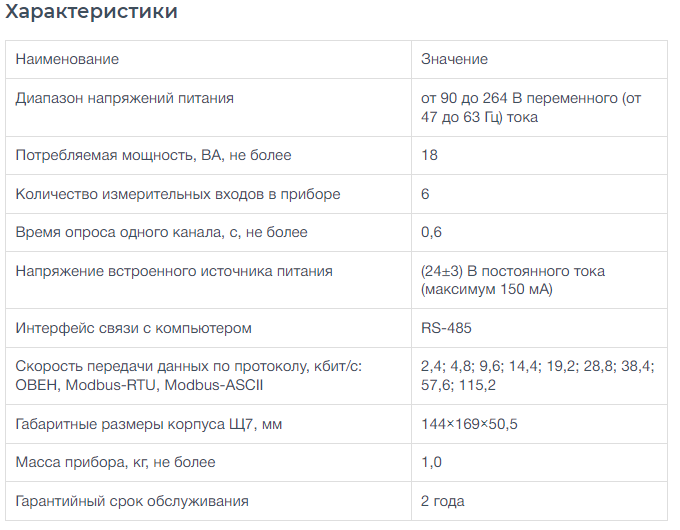Click the Характеристики heading

point(91,11)
